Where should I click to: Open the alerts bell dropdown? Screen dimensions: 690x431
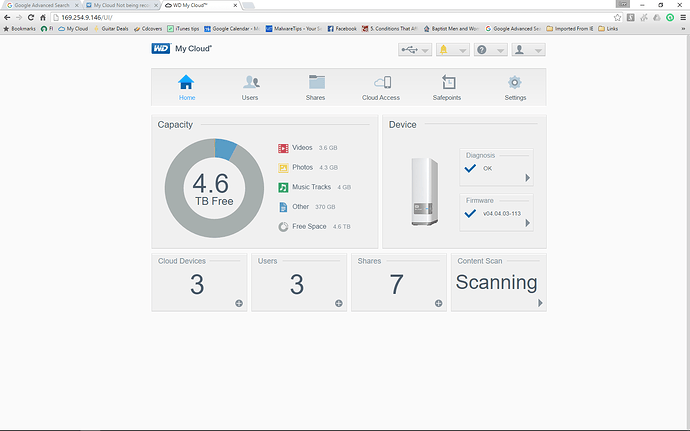(x=453, y=50)
